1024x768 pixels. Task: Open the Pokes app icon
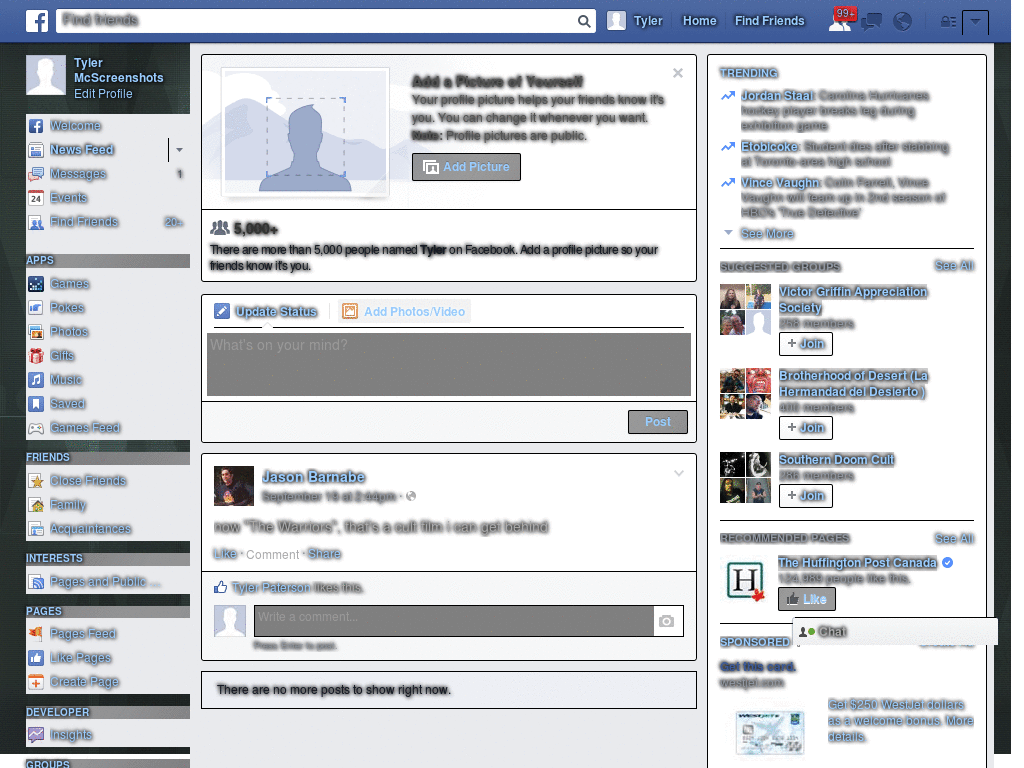(x=36, y=308)
